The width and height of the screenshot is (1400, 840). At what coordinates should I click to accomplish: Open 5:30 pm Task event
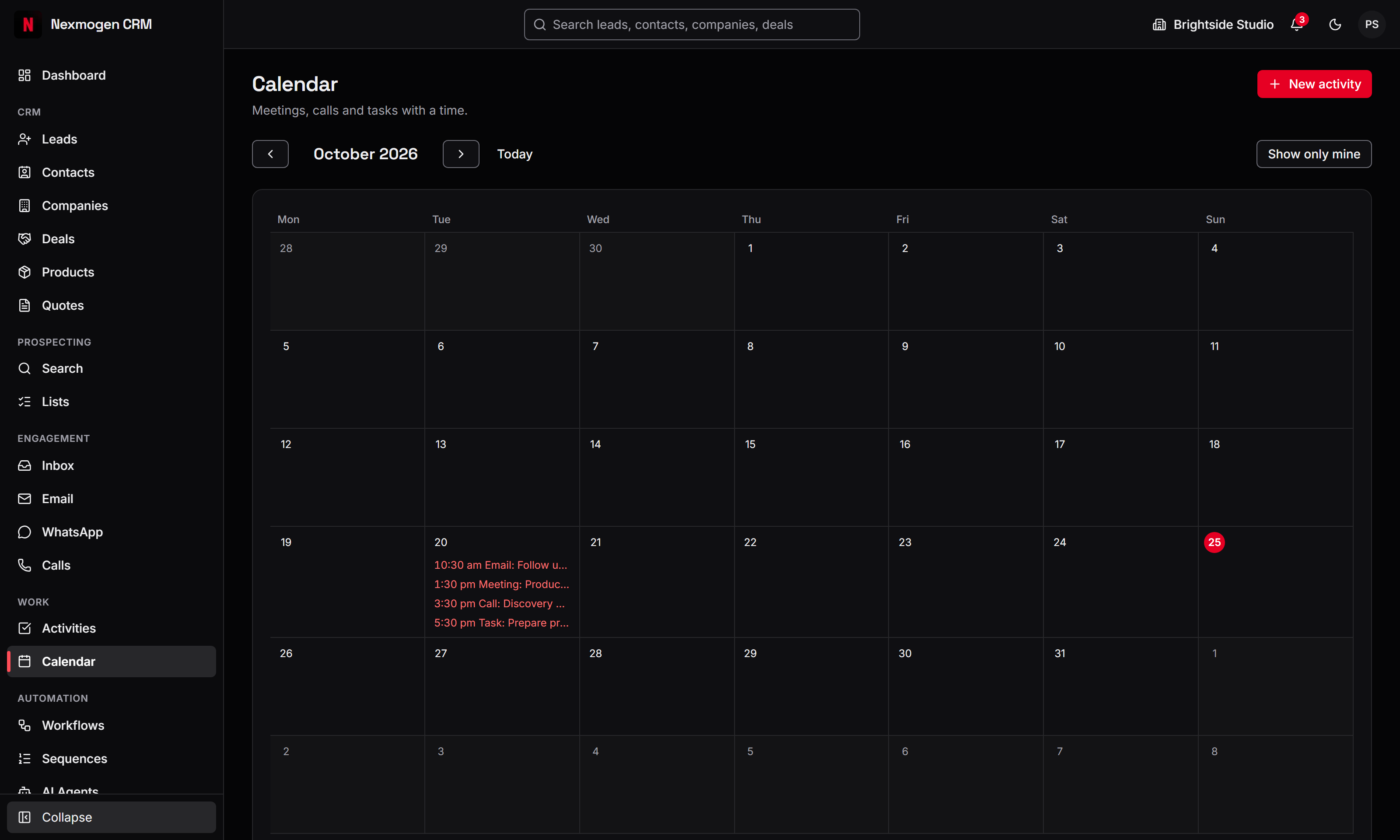coord(501,623)
